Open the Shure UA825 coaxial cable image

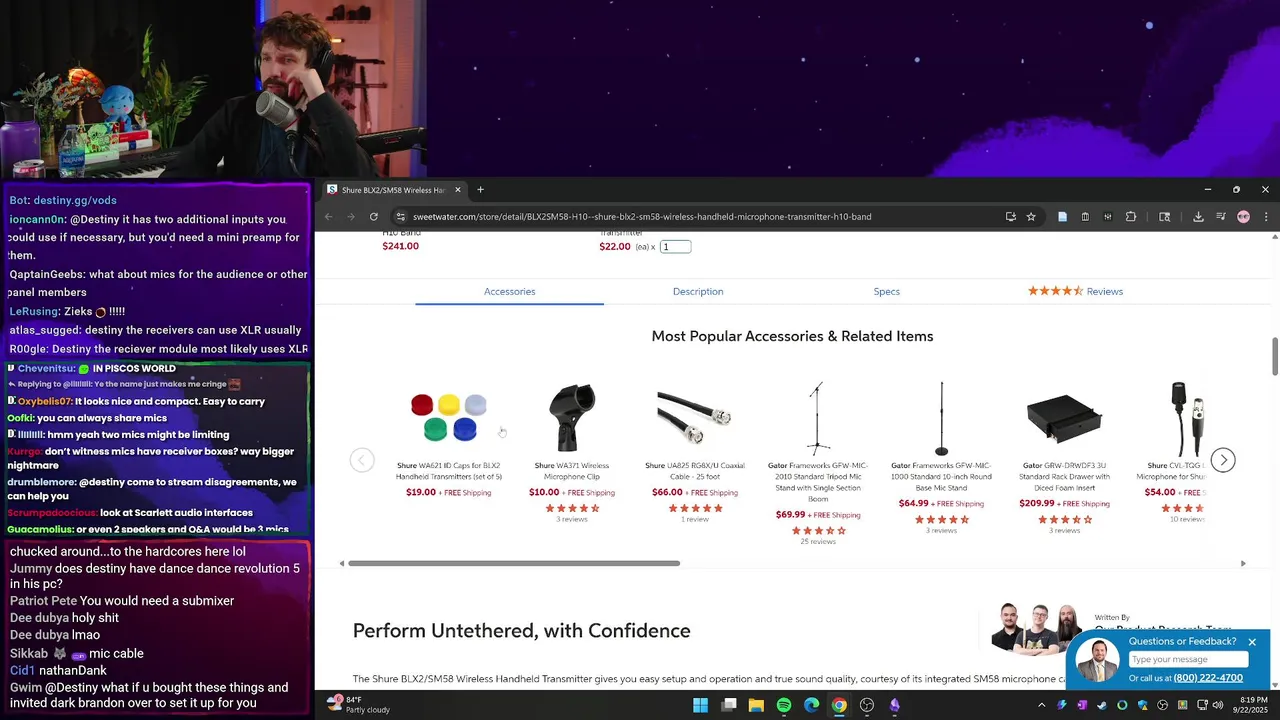point(695,417)
